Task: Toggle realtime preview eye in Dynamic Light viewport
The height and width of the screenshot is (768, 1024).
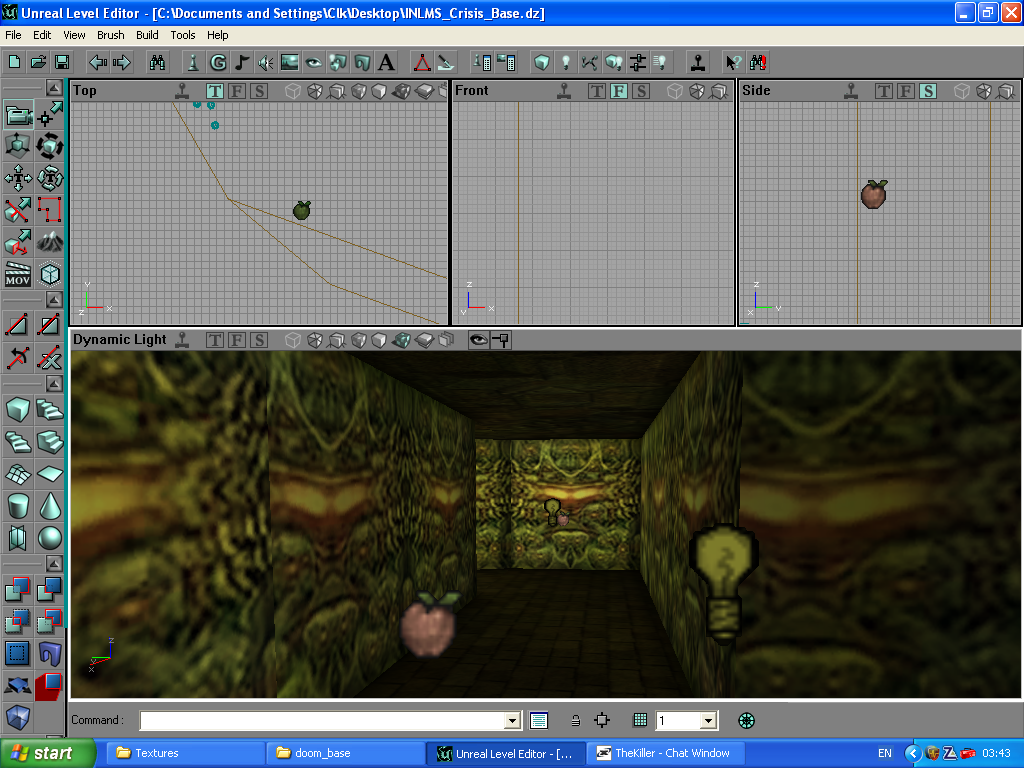Action: 479,340
